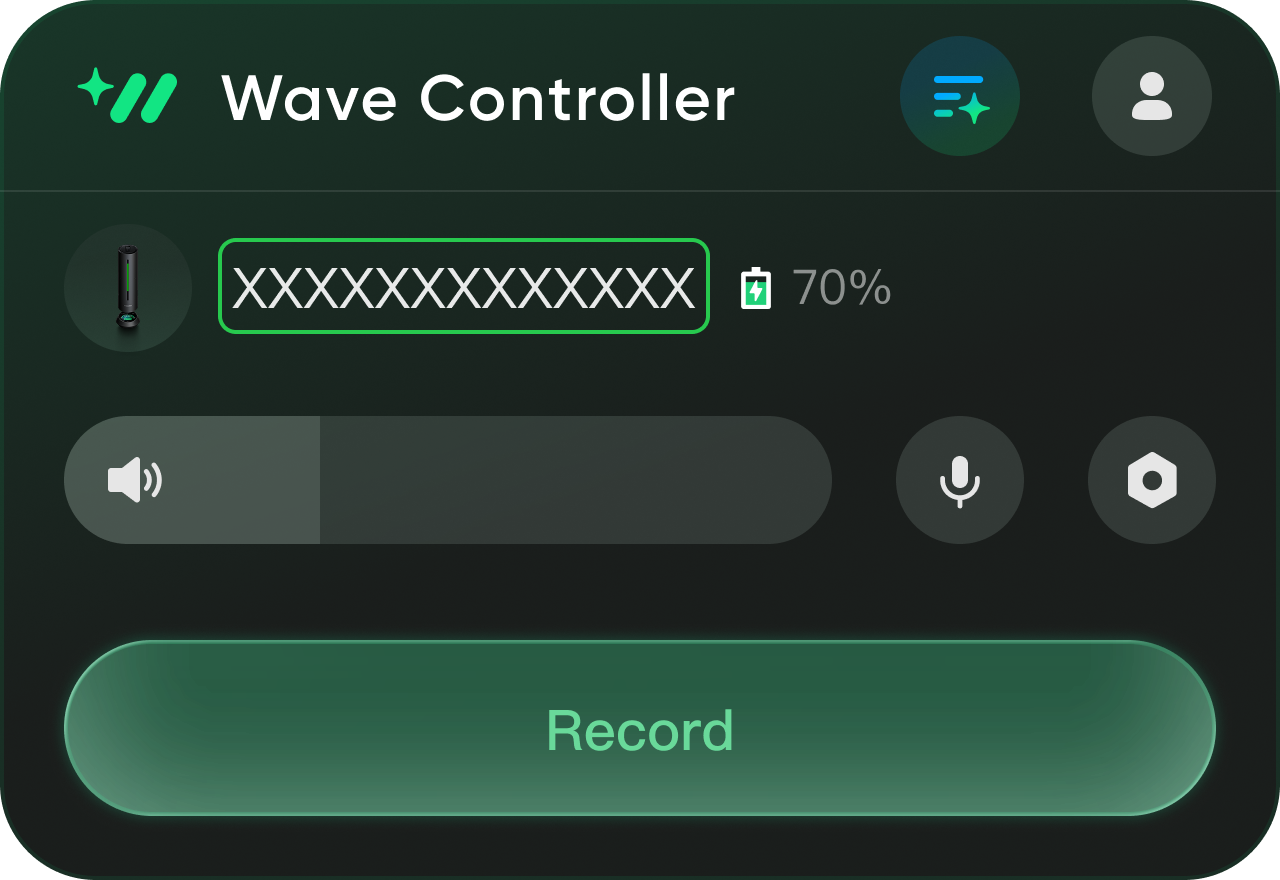Toggle microphone mute on or off
The width and height of the screenshot is (1280, 880).
tap(960, 480)
